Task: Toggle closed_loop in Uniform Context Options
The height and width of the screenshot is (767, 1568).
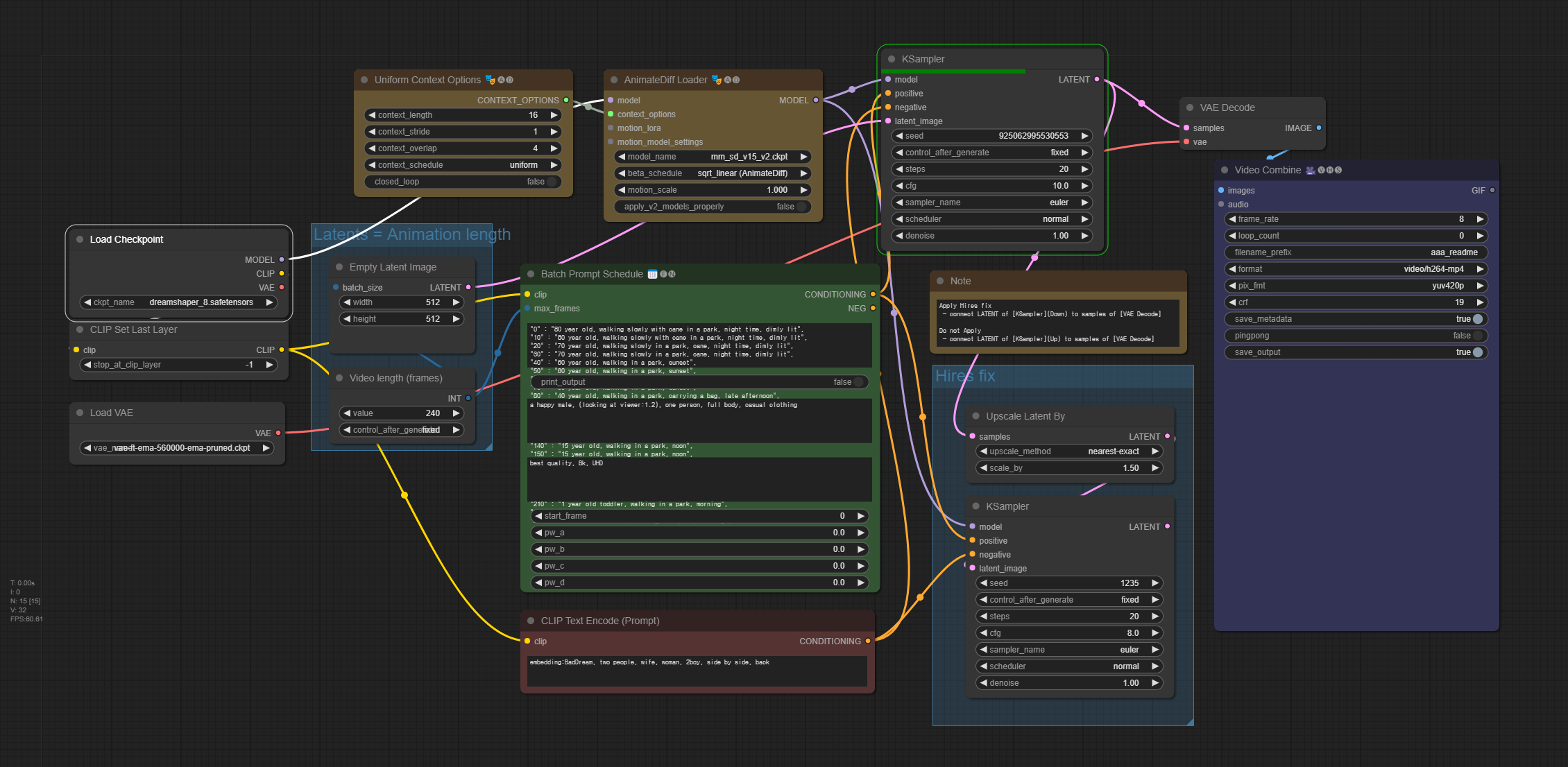Action: point(552,182)
